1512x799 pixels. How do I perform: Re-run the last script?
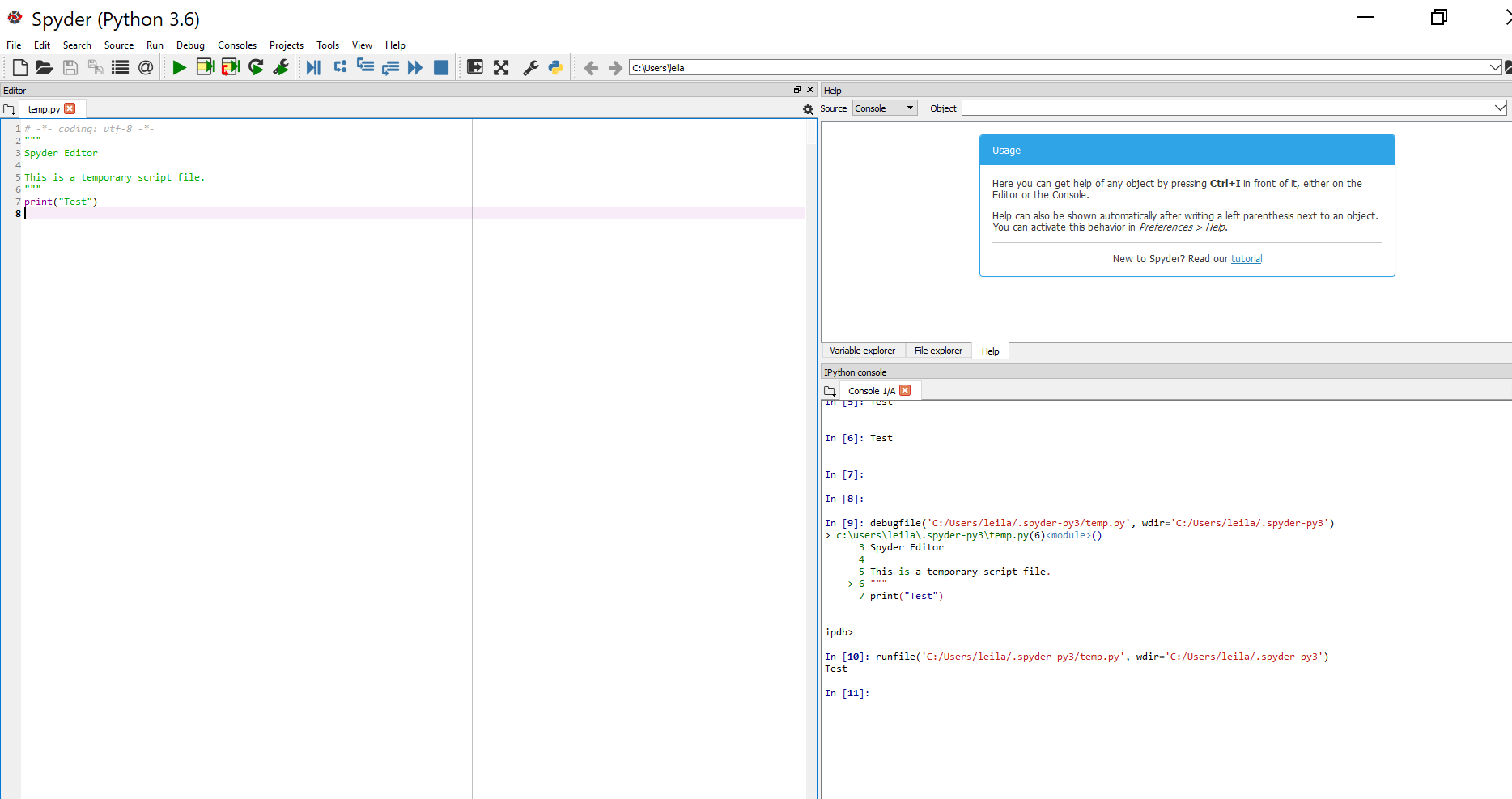click(256, 68)
